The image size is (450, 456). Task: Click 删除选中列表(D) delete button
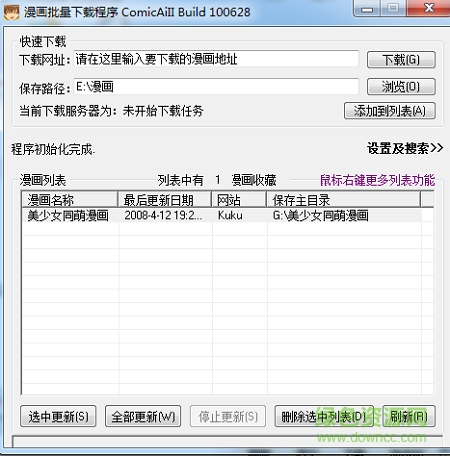click(x=324, y=416)
